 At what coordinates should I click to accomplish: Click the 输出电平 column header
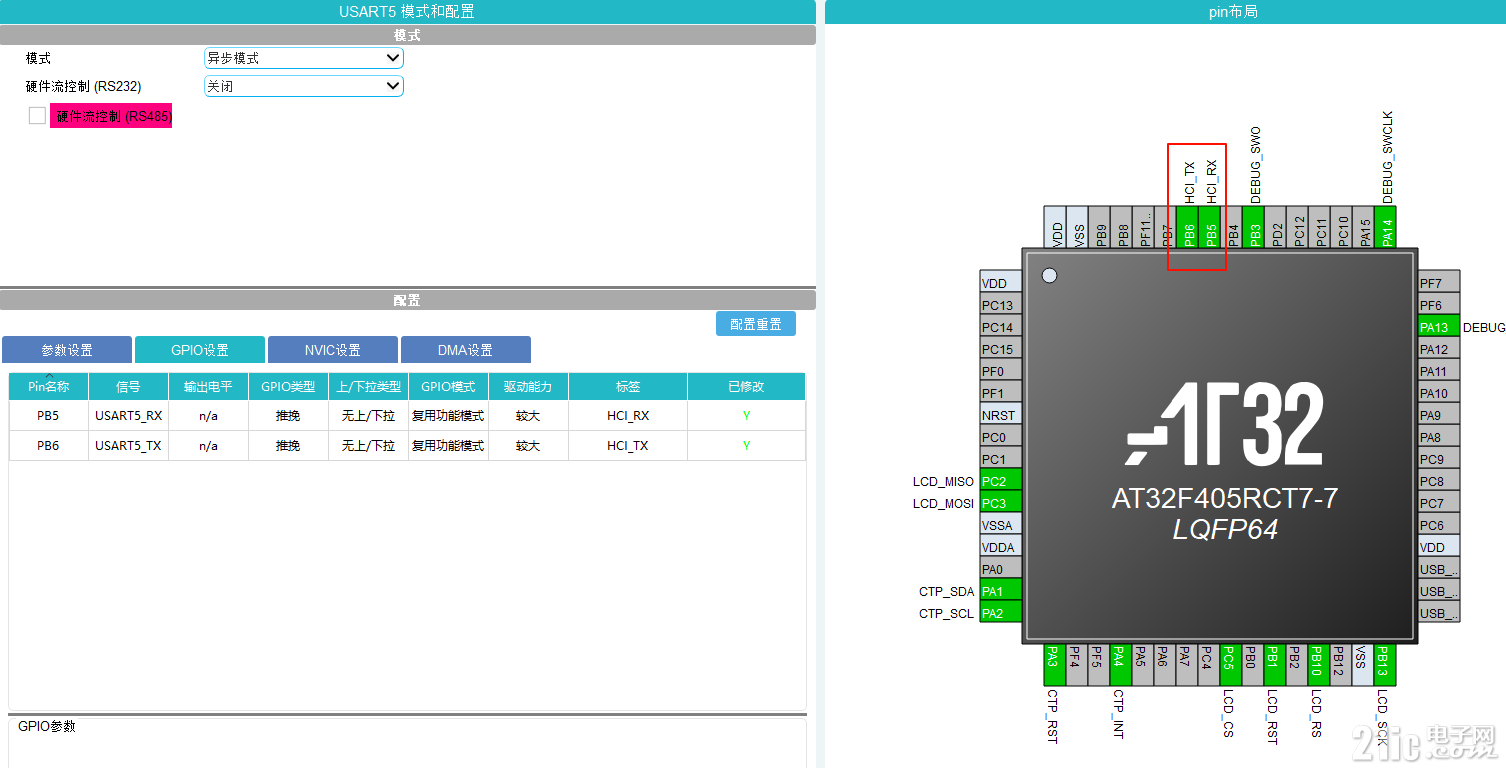[x=208, y=386]
